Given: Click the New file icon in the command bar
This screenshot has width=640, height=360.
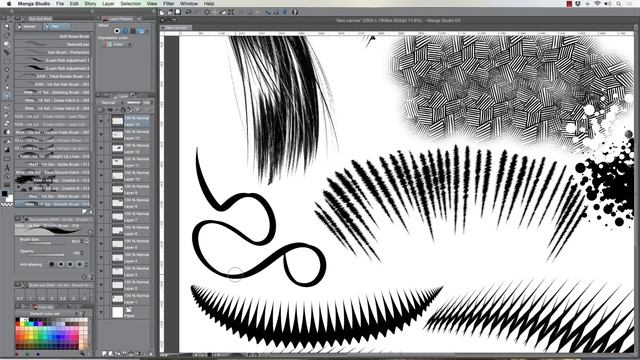Looking at the screenshot, I should click(163, 12).
